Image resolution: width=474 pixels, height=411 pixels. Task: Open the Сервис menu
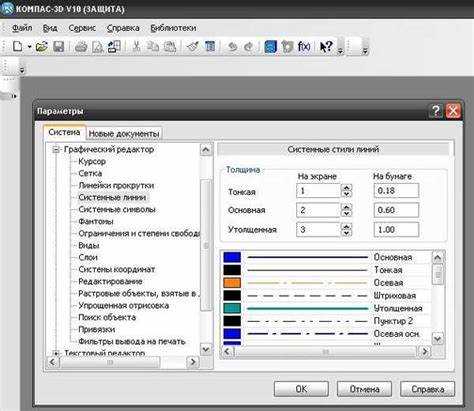[82, 28]
